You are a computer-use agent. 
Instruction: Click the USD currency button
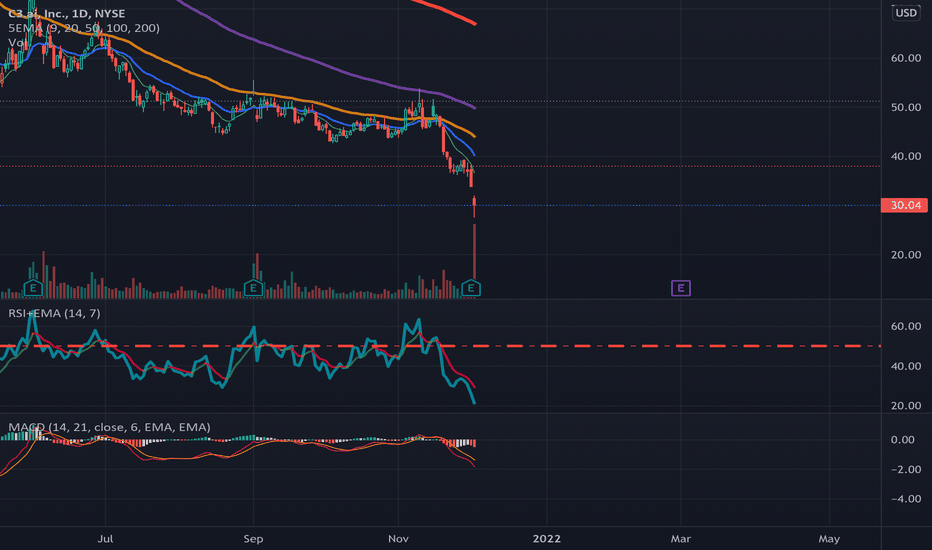(x=906, y=12)
